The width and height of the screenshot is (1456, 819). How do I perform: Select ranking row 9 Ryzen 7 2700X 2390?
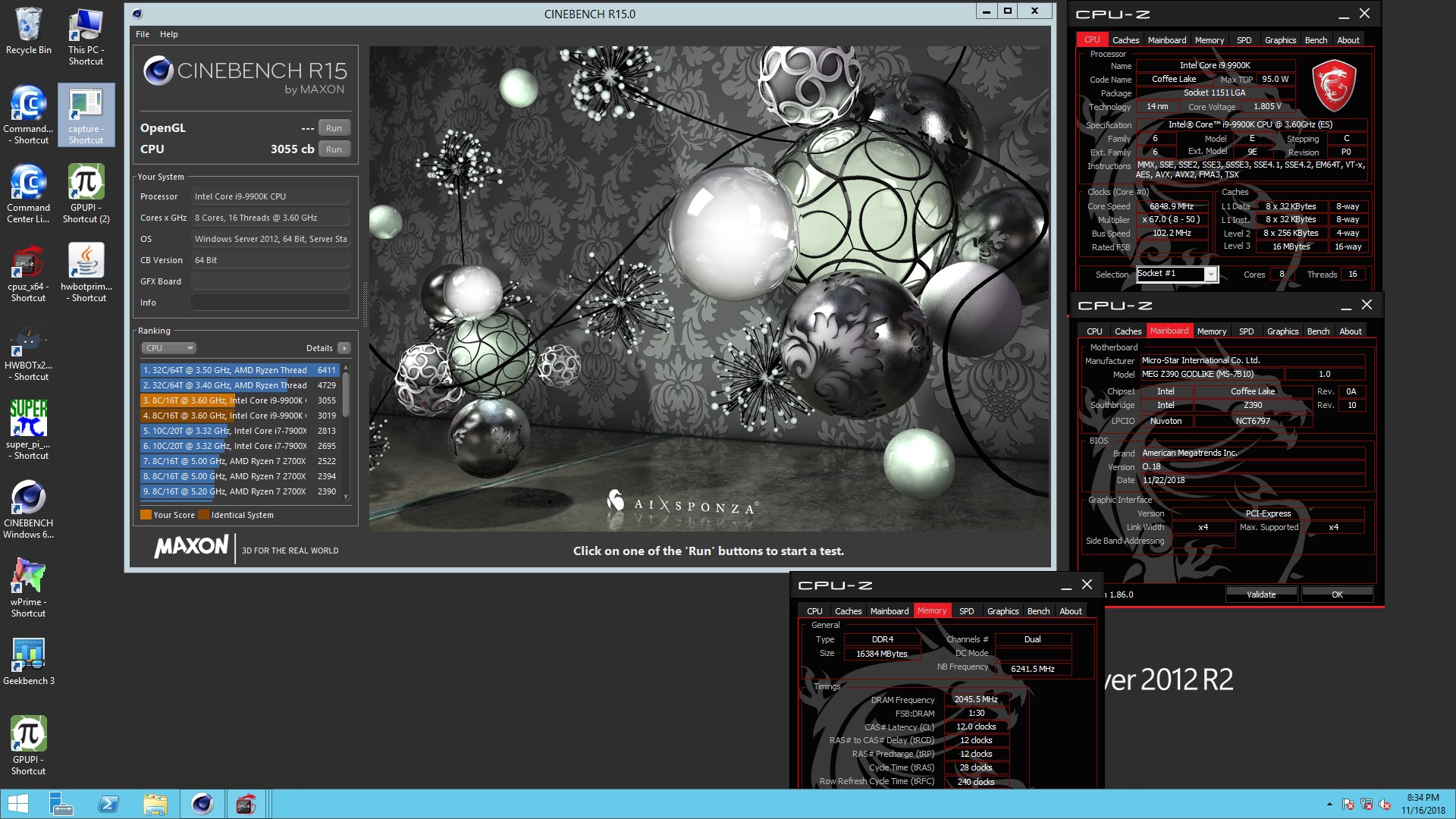[240, 491]
